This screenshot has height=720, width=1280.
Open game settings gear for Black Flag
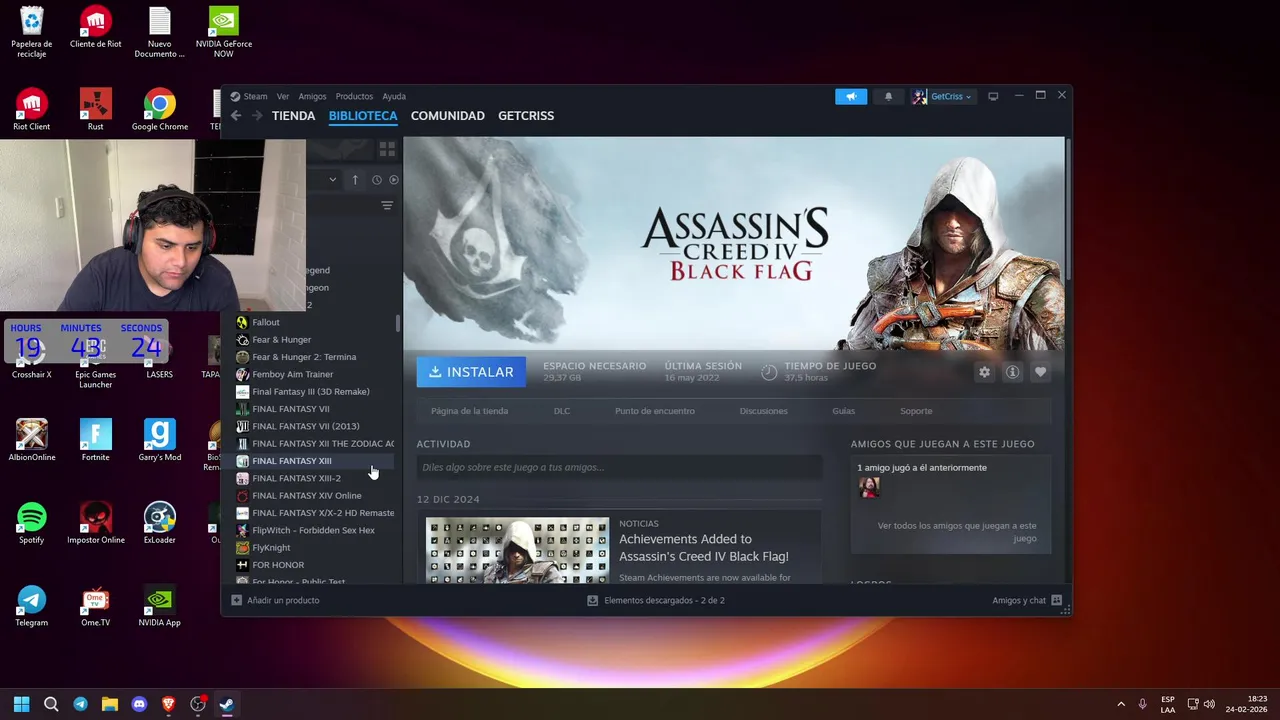[x=984, y=372]
